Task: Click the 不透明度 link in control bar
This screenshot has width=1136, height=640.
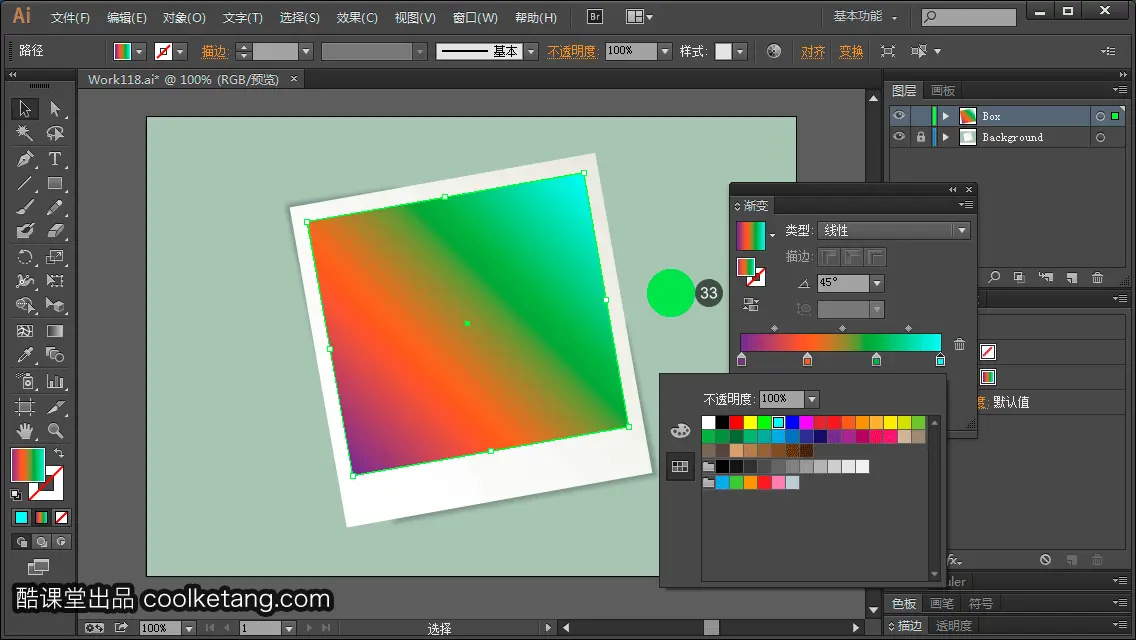Action: pos(572,51)
